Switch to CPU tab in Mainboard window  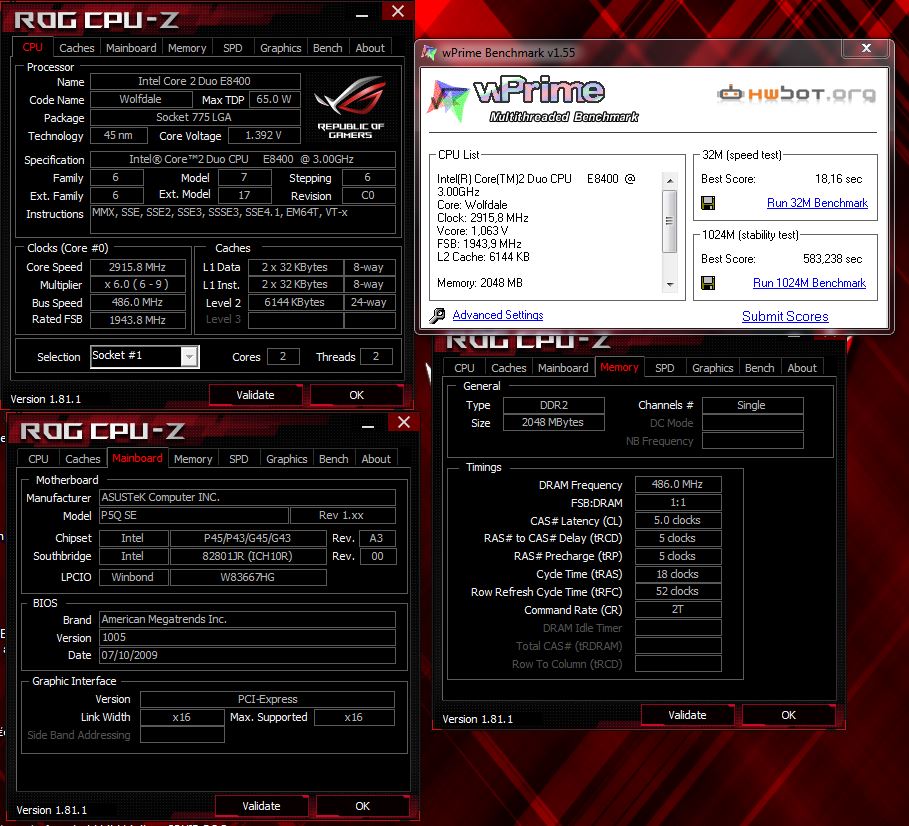tap(38, 459)
